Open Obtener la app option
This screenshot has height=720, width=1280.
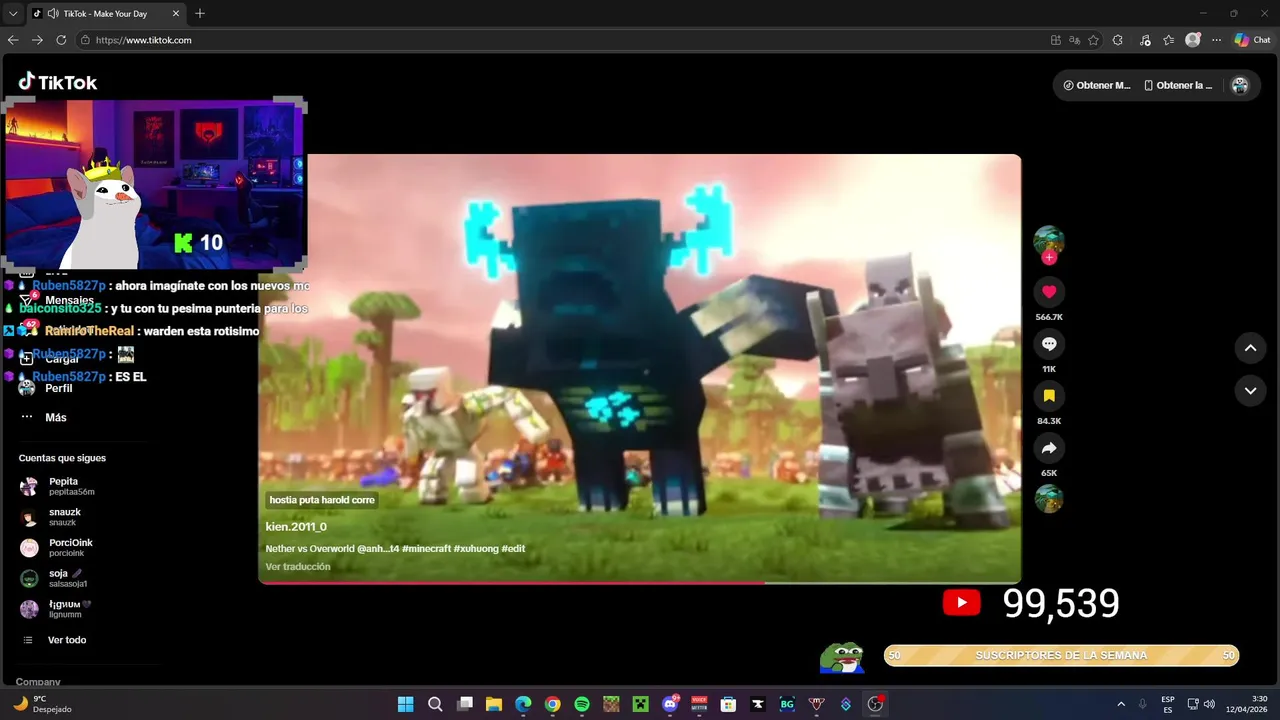[x=1178, y=85]
